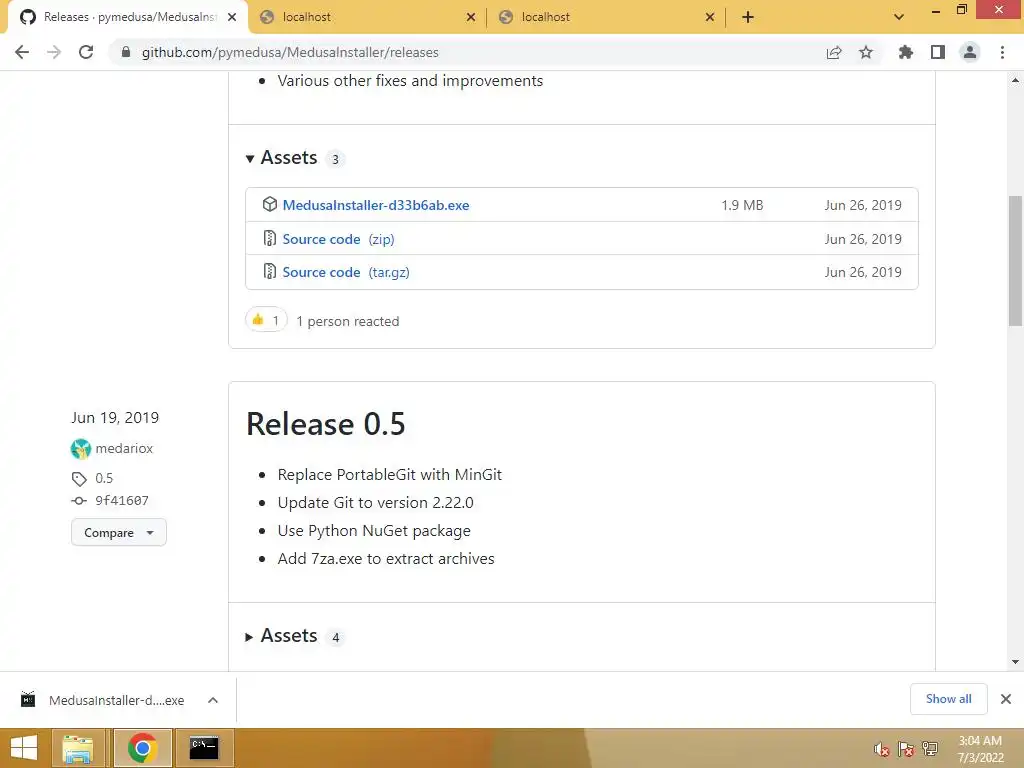The width and height of the screenshot is (1024, 768).
Task: Open Windows Start menu
Action: (24, 748)
